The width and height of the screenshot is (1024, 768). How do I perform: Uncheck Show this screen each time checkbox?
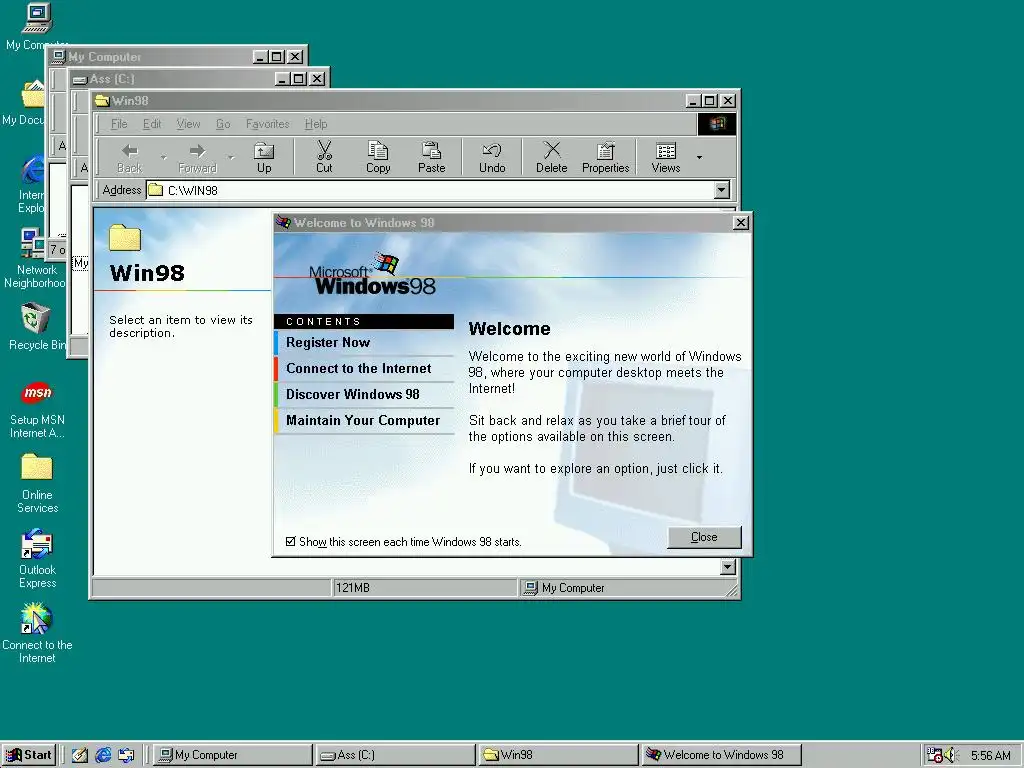coord(291,541)
